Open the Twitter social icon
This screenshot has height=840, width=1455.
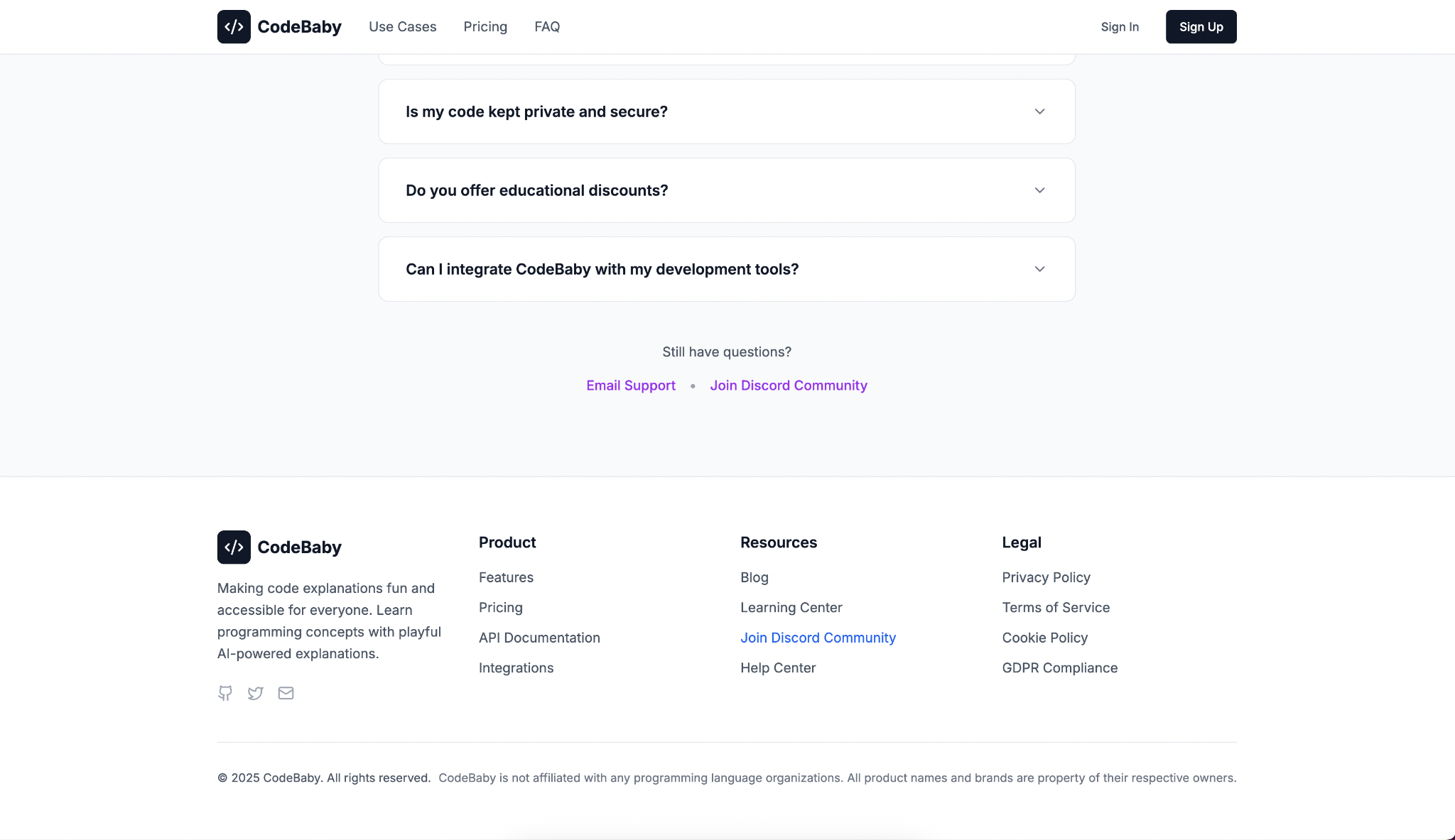[x=255, y=693]
